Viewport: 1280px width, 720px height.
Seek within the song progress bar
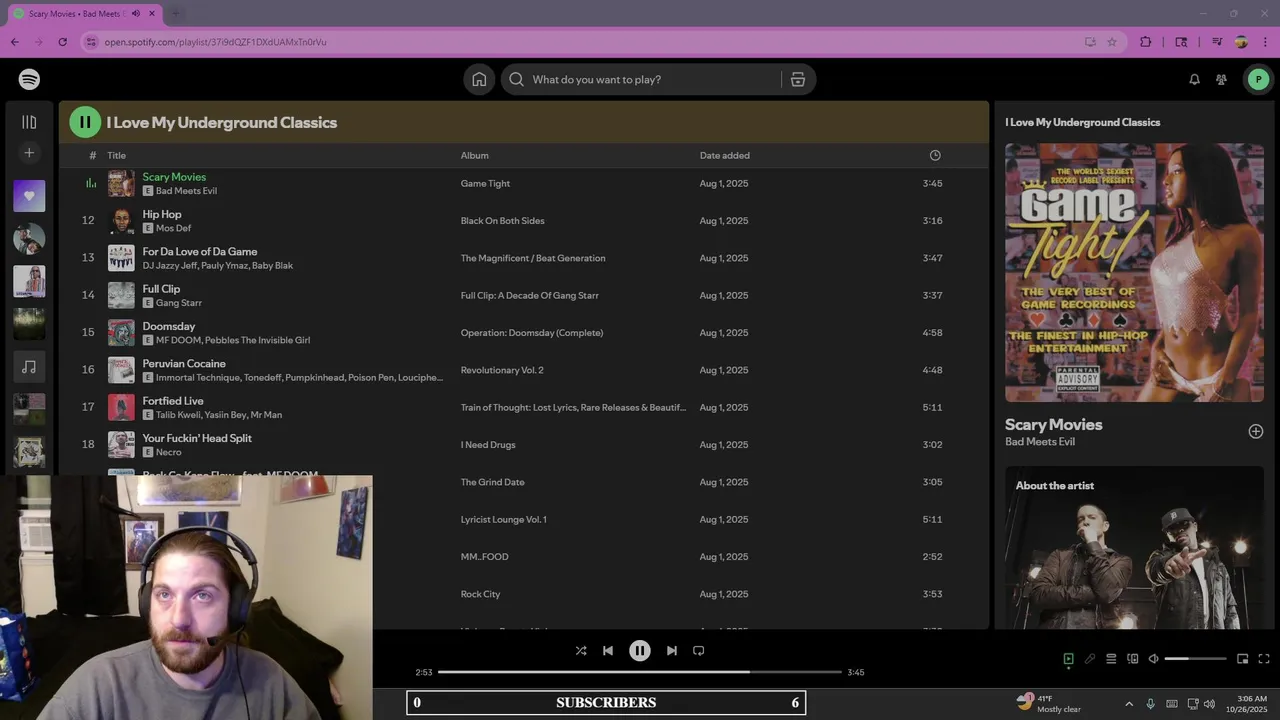pyautogui.click(x=640, y=672)
